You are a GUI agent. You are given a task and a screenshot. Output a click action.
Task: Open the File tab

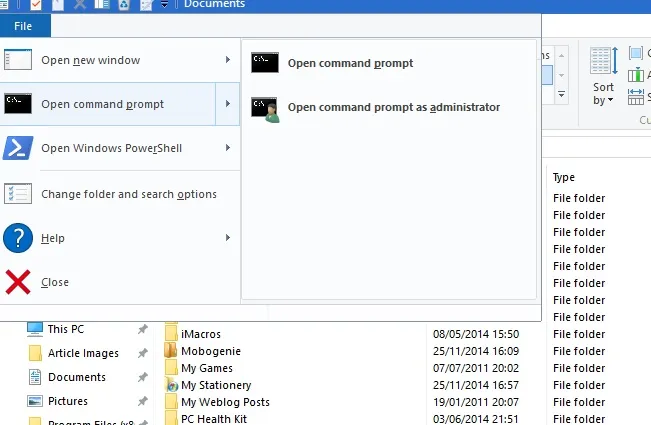click(23, 26)
